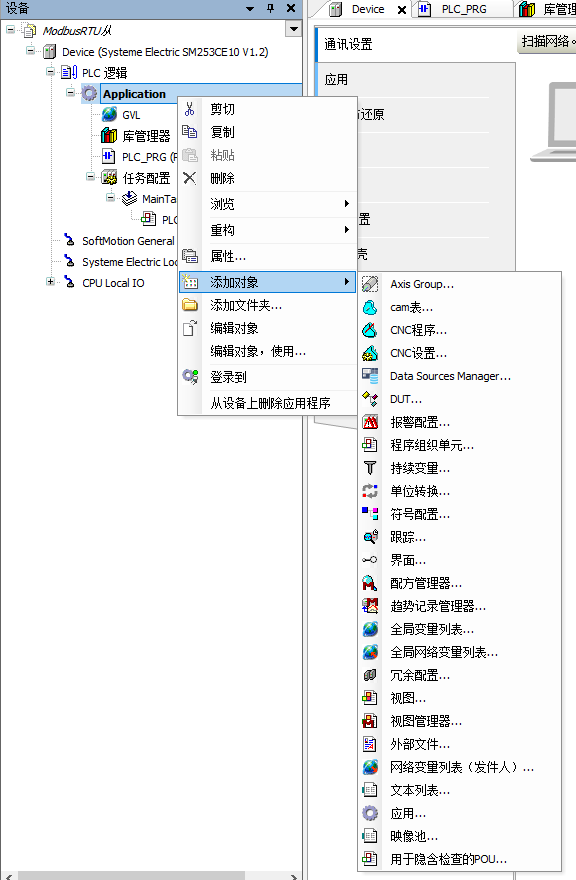
Task: Select 编辑对象 in the context menu
Action: tap(267, 328)
